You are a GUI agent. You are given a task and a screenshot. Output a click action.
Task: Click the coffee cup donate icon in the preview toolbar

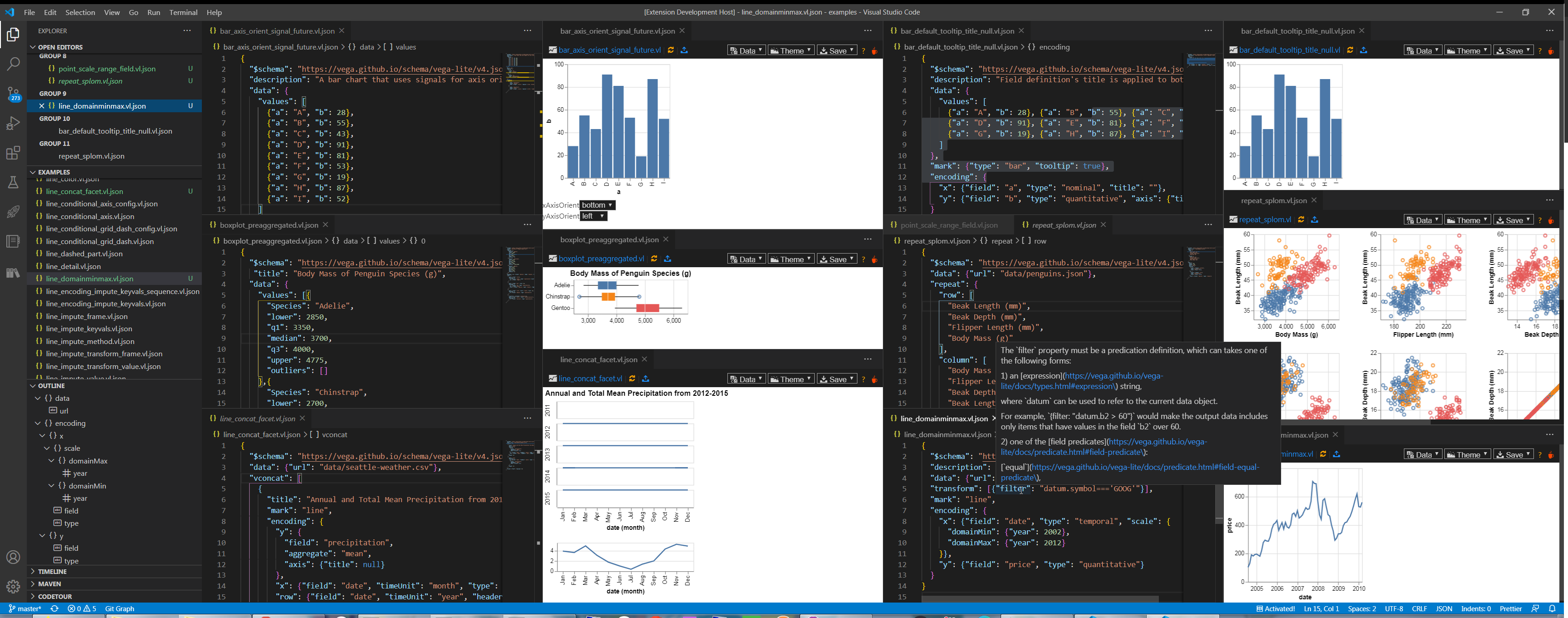pyautogui.click(x=875, y=50)
